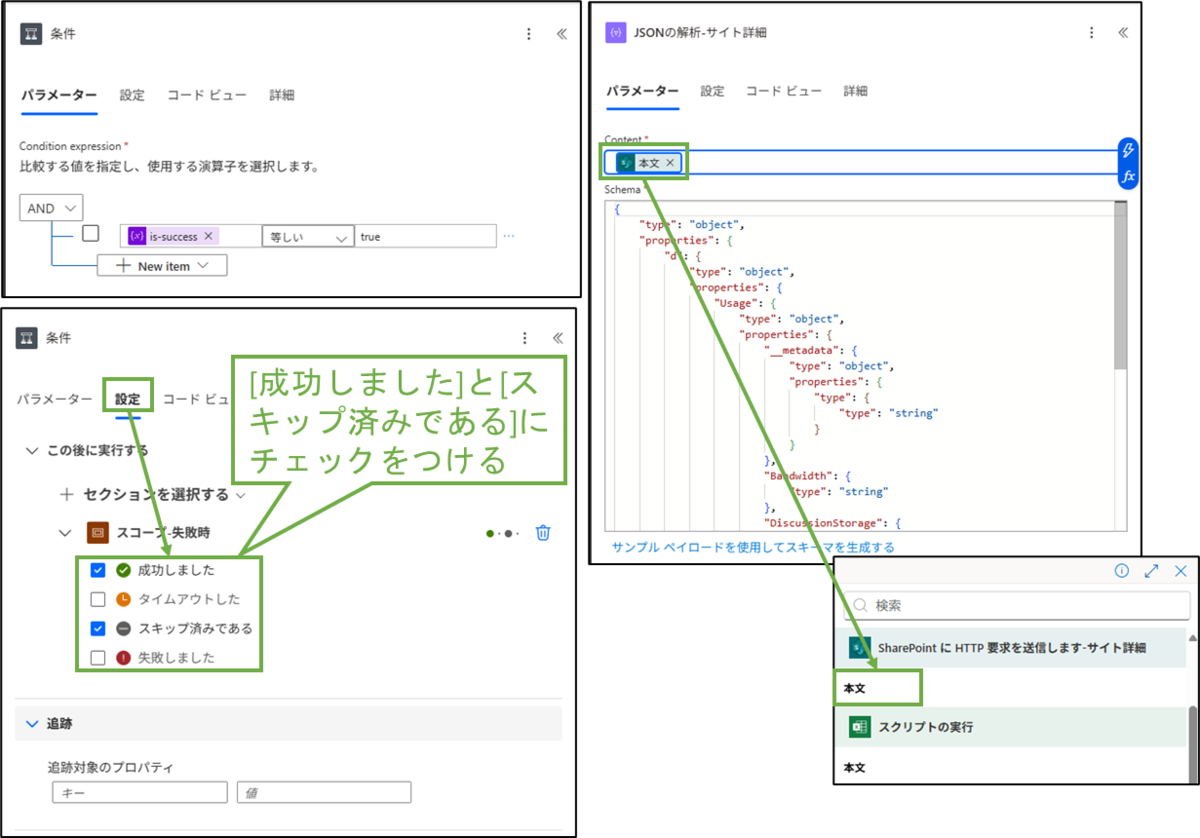Select パラメーター tab in 条件 panel showing 追跡
1200x838 pixels.
(x=54, y=399)
